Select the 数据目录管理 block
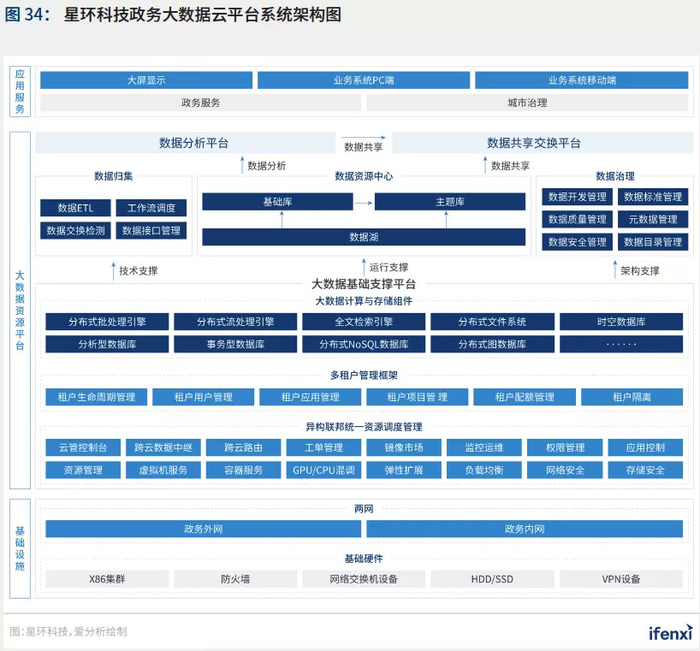Image resolution: width=700 pixels, height=651 pixels. pos(653,242)
